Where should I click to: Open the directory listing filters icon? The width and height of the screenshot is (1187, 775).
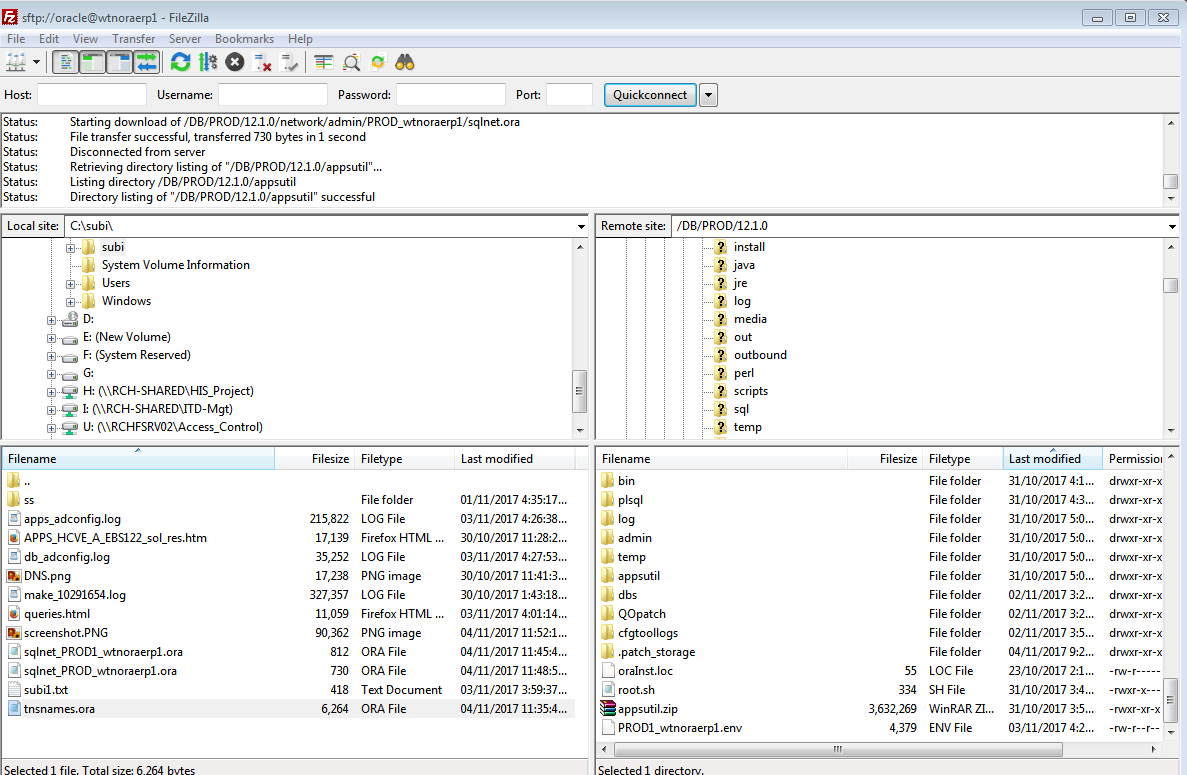(x=323, y=62)
